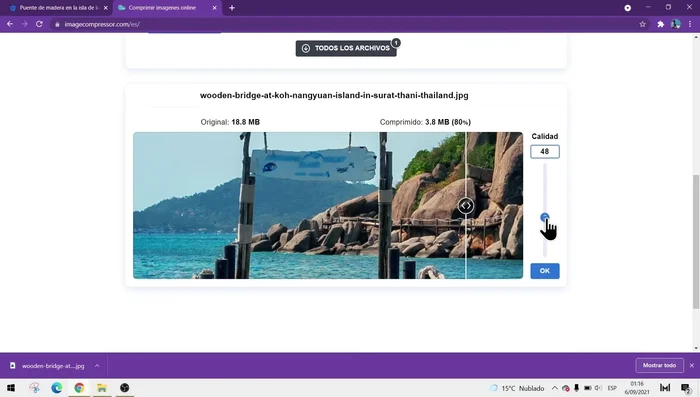The height and width of the screenshot is (397, 700).
Task: Download all files with TODOS LOS ARCHIVOS button
Action: coord(346,48)
